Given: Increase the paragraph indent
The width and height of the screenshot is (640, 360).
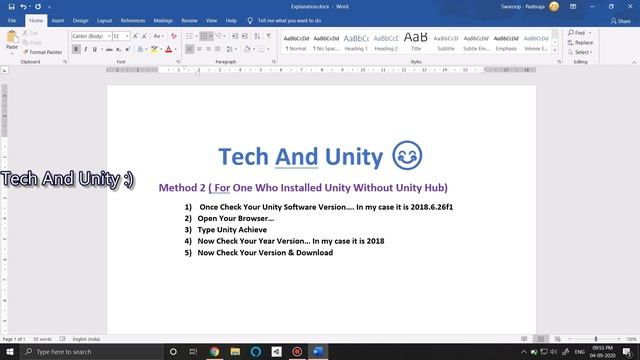Looking at the screenshot, I should pos(244,36).
